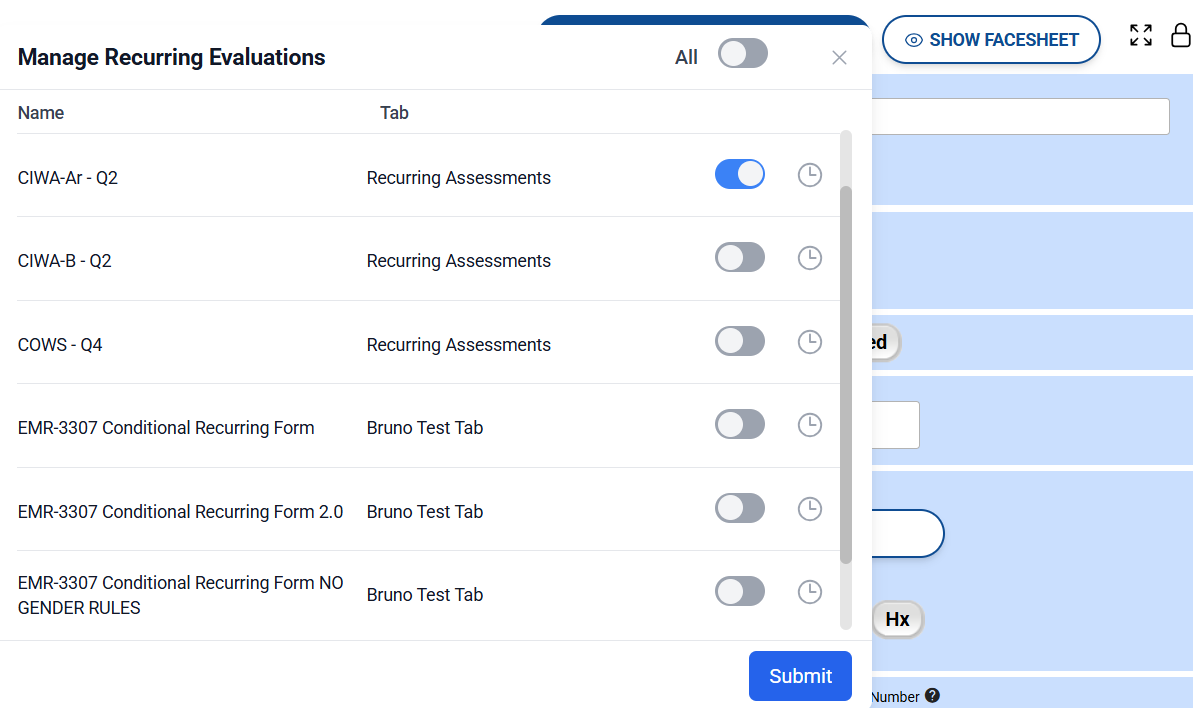Enable the All evaluations toggle
1193x708 pixels.
pyautogui.click(x=742, y=54)
